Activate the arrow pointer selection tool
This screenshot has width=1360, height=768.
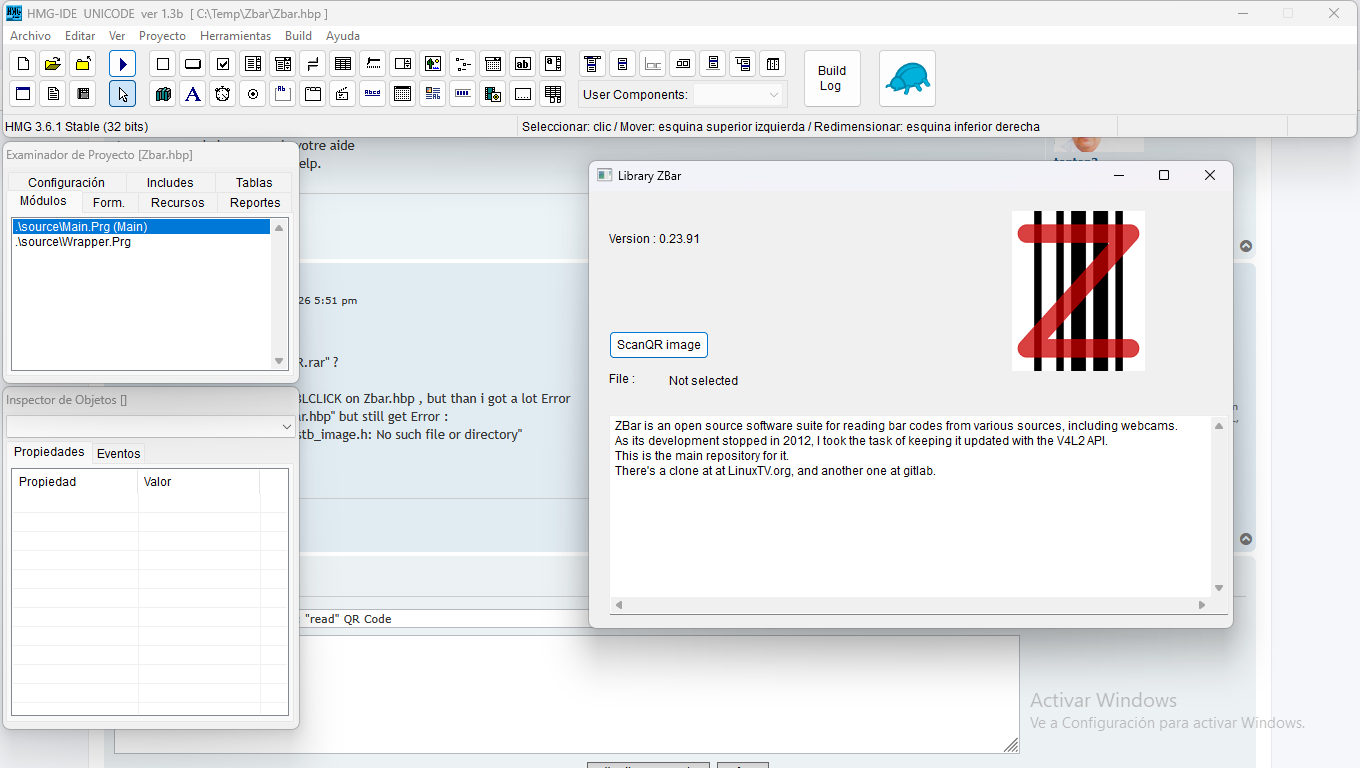(123, 94)
